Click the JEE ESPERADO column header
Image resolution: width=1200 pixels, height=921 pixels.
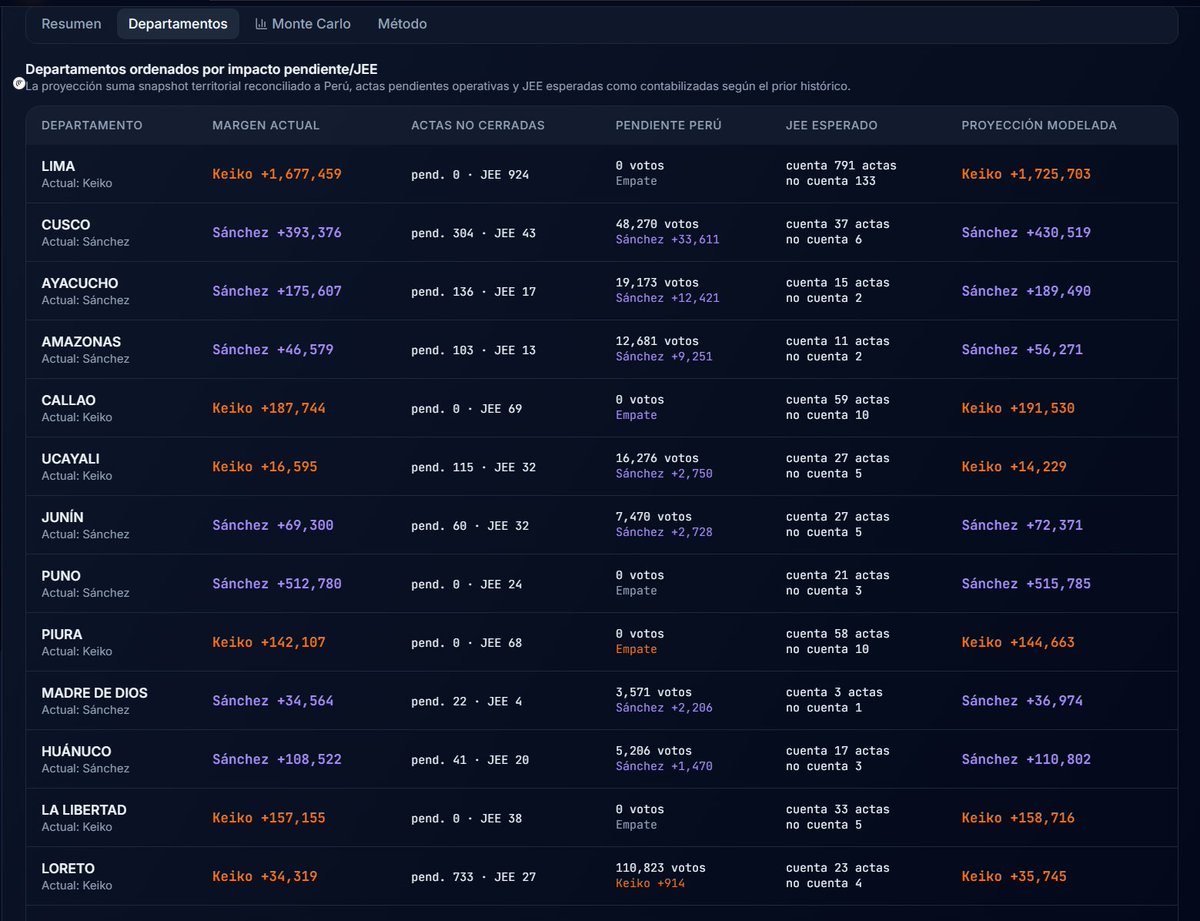click(x=832, y=125)
